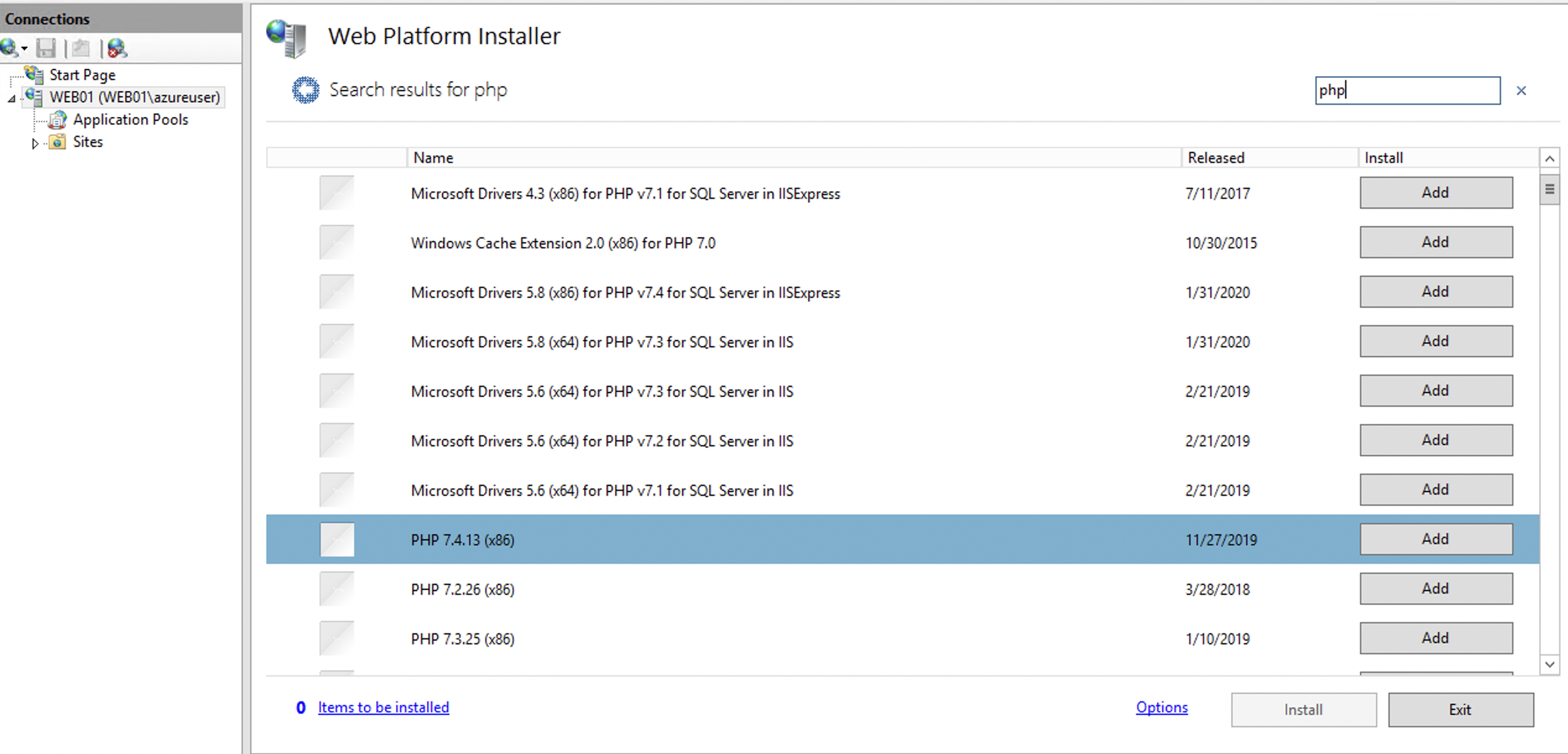Click the scroll down arrow of results list
The image size is (1568, 754).
point(1549,664)
